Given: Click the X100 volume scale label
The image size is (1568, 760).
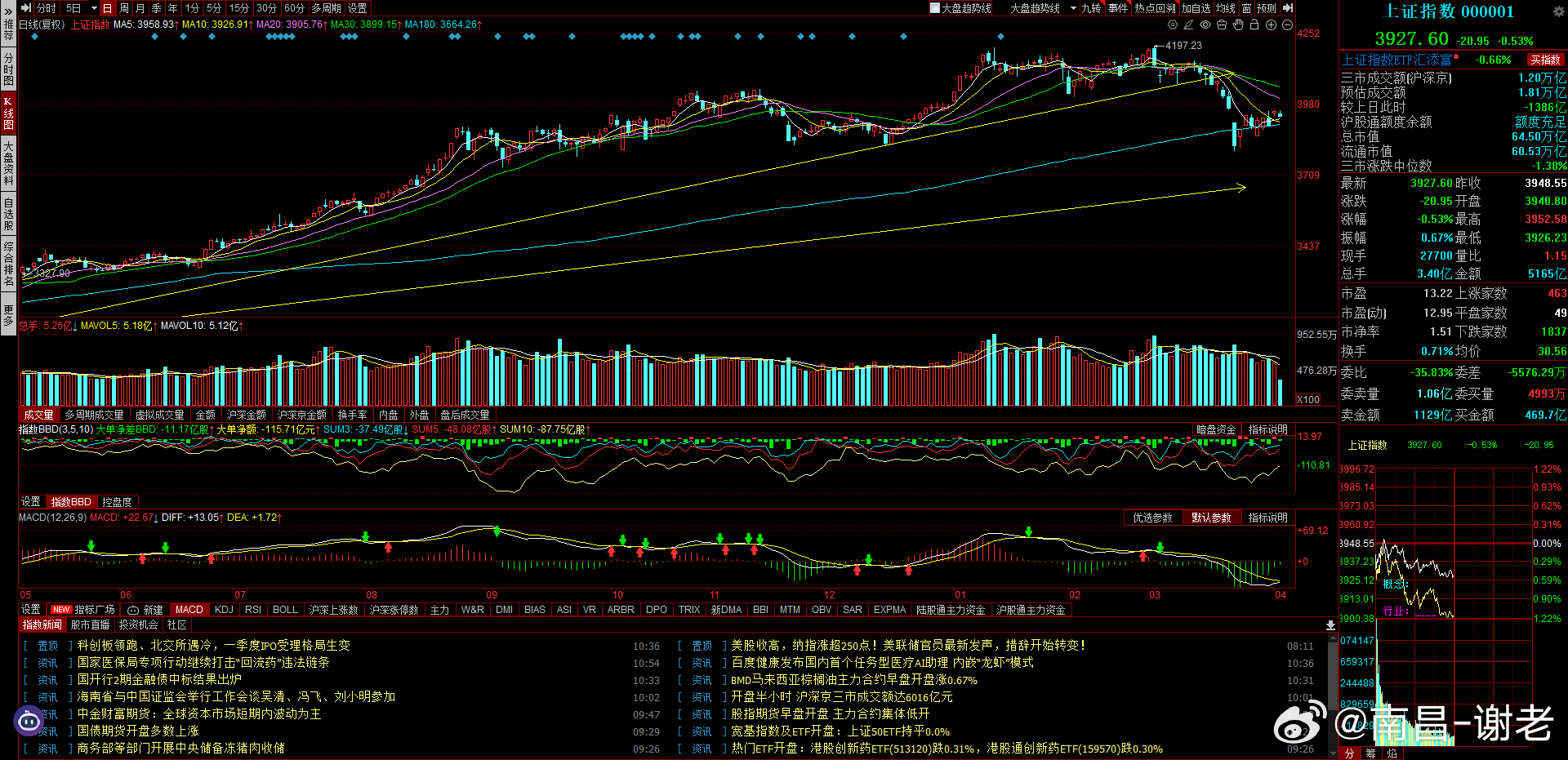Looking at the screenshot, I should (x=1308, y=399).
